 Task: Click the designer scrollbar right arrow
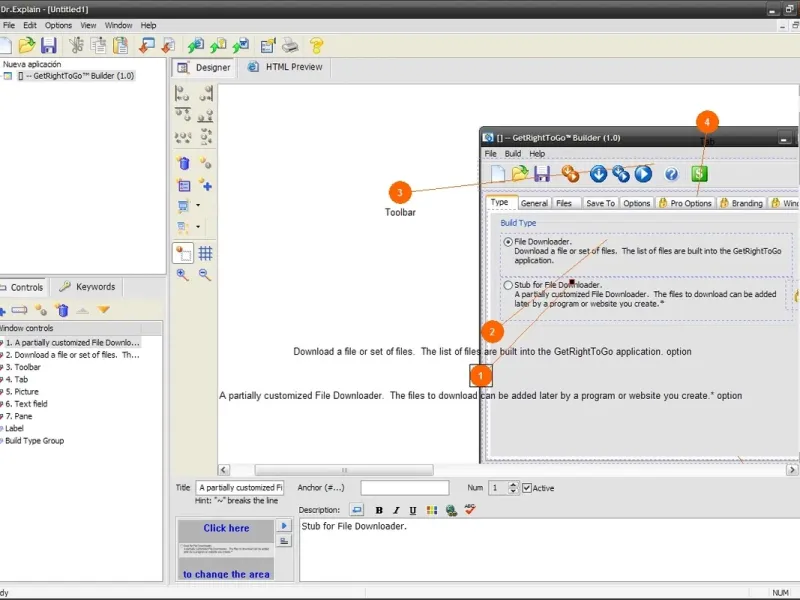pyautogui.click(x=792, y=470)
